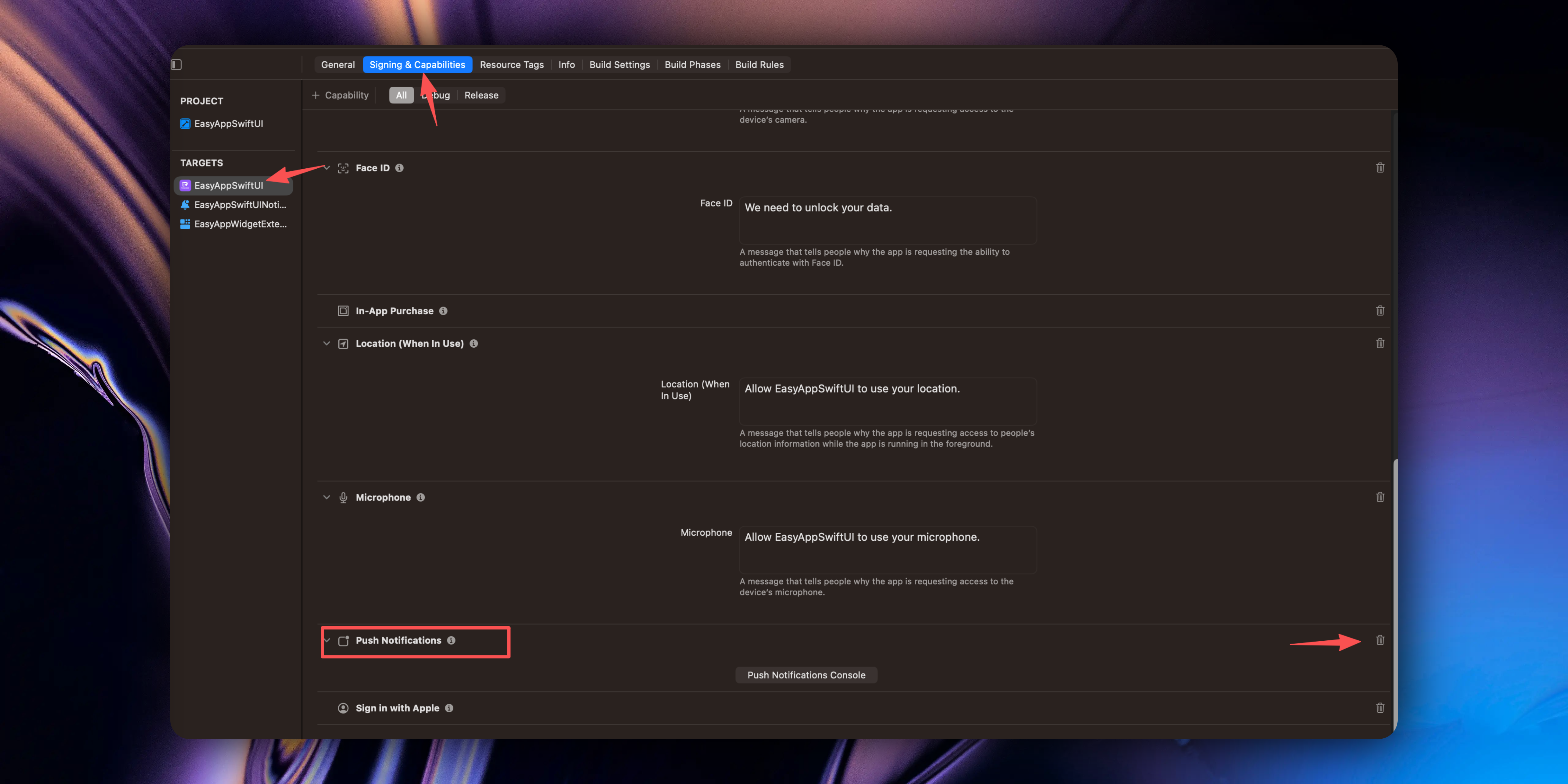
Task: Open the Build Settings tab
Action: 619,65
